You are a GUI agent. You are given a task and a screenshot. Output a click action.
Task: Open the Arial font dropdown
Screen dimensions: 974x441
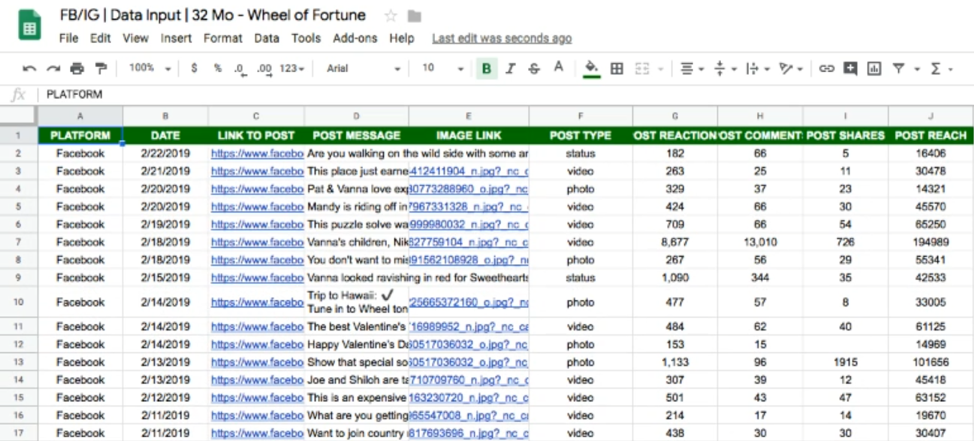click(363, 68)
